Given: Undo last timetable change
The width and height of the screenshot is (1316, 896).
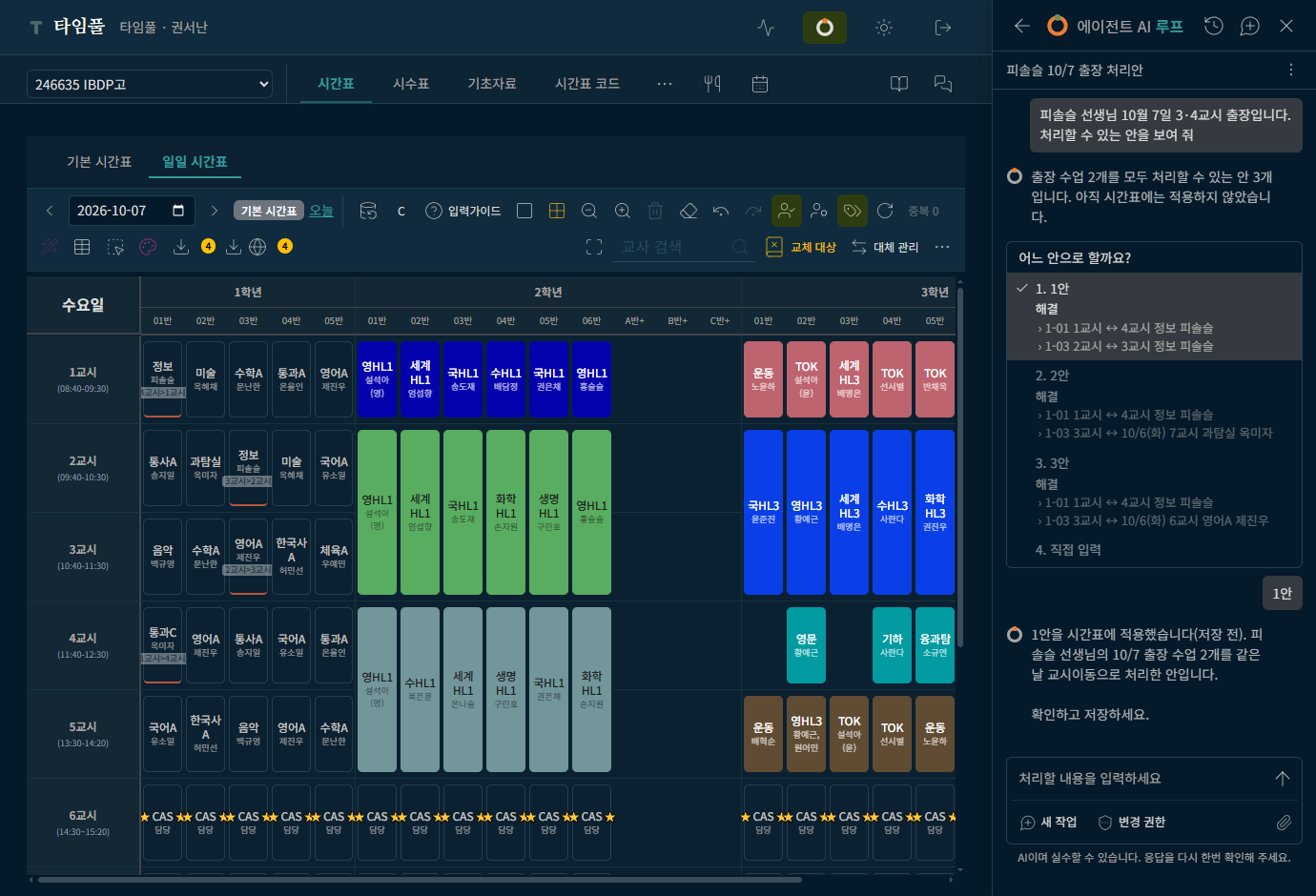Looking at the screenshot, I should click(x=721, y=211).
